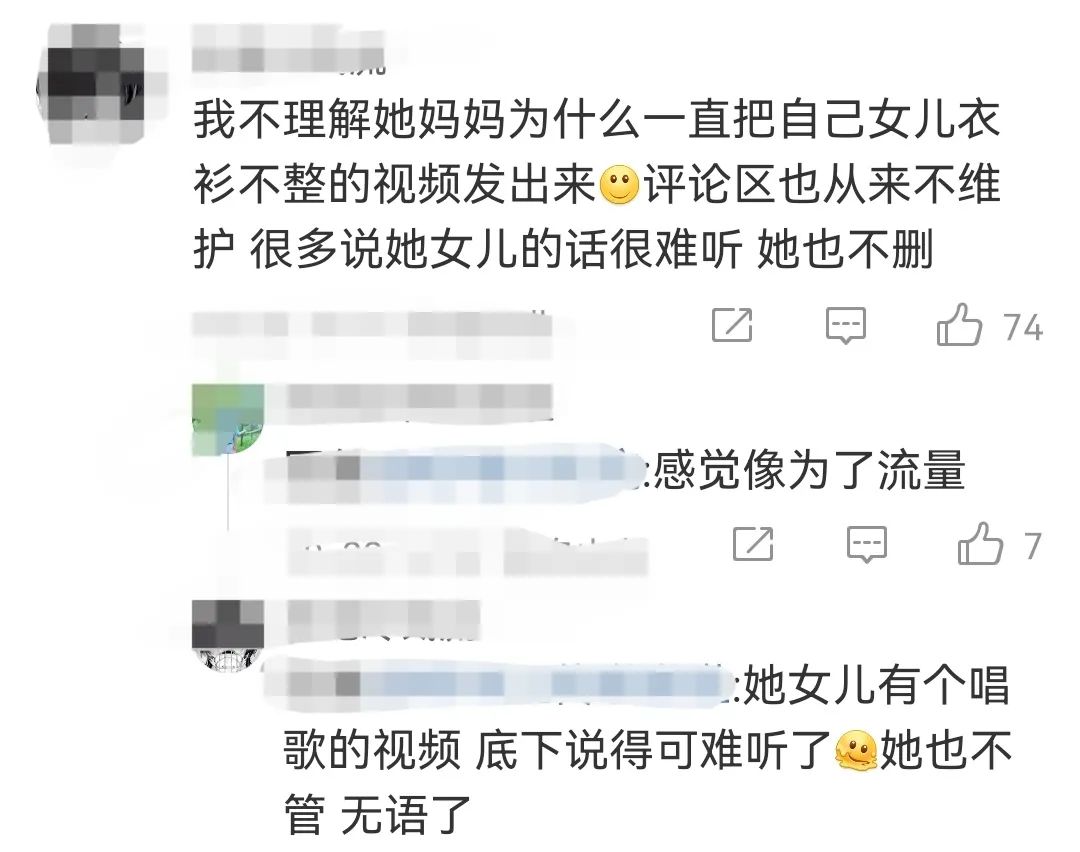Screen dimensions: 1080x852
Task: Click the 7 like count on the reply
Action: [1032, 547]
